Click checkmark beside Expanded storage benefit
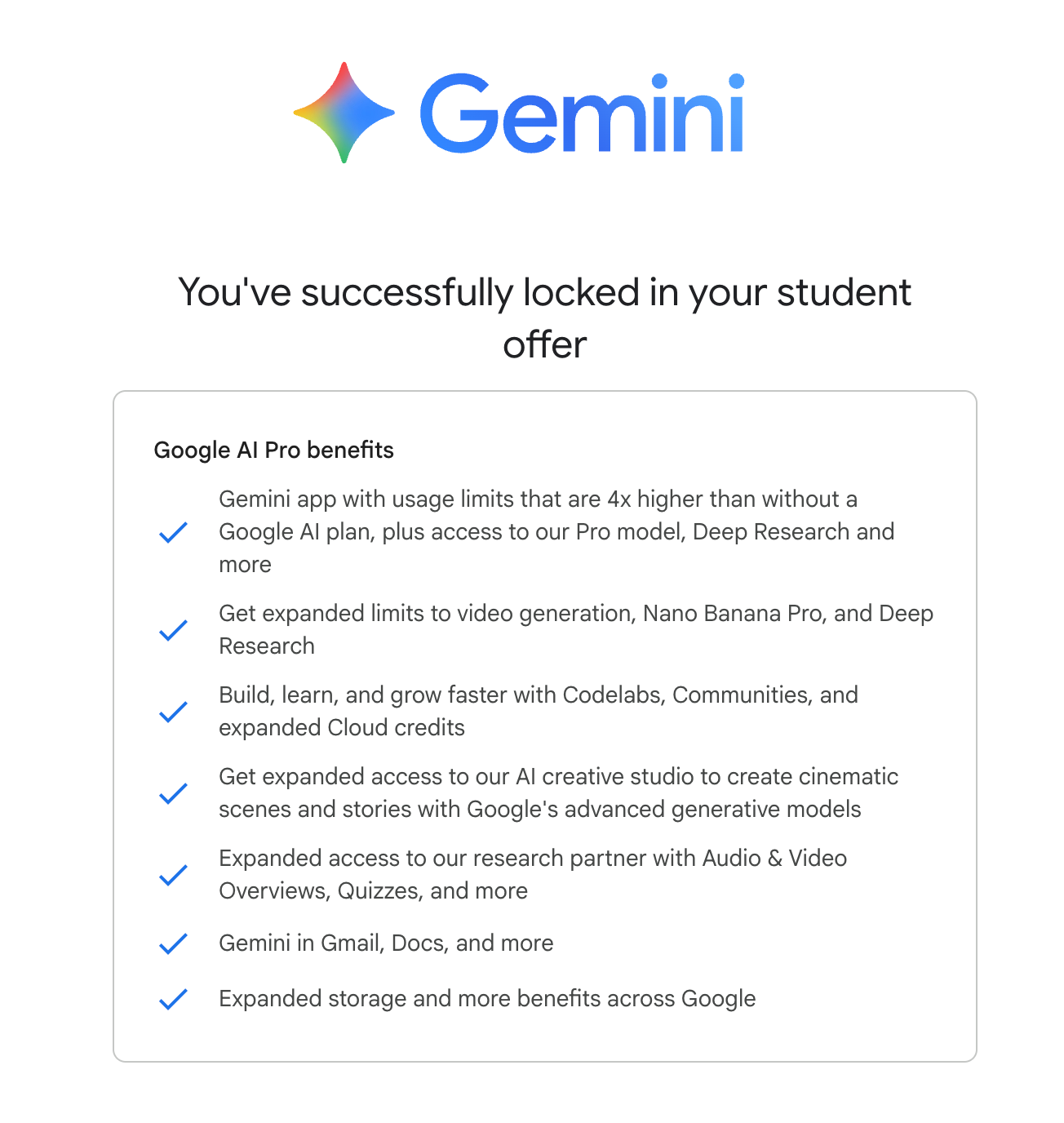 (173, 999)
